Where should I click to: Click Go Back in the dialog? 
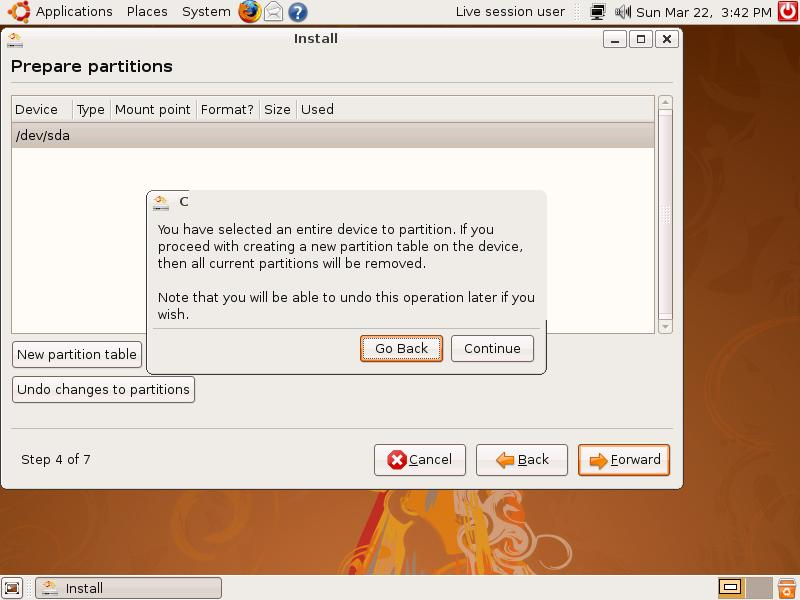coord(401,348)
